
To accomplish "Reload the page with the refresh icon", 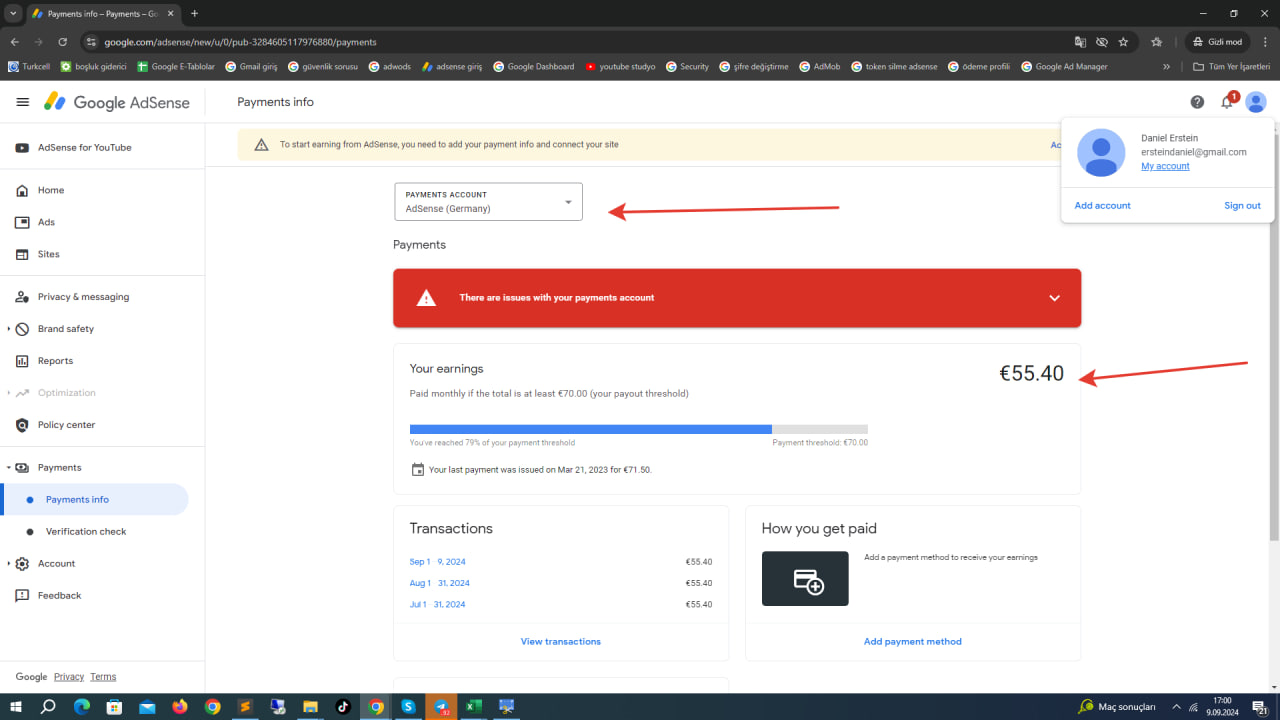I will point(63,42).
